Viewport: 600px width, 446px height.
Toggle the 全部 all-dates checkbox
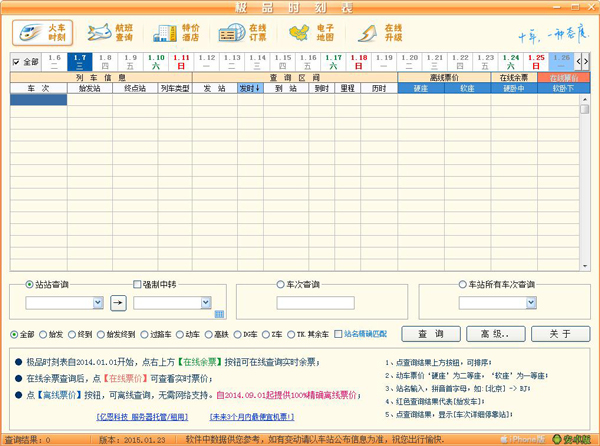point(16,62)
